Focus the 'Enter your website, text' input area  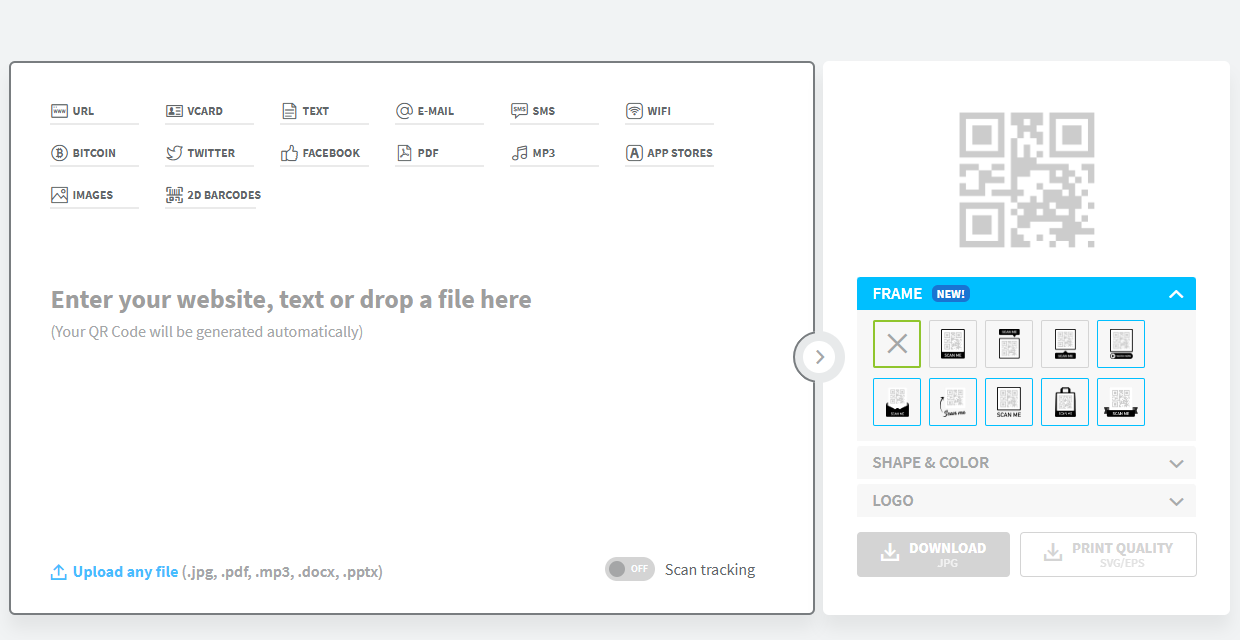291,300
